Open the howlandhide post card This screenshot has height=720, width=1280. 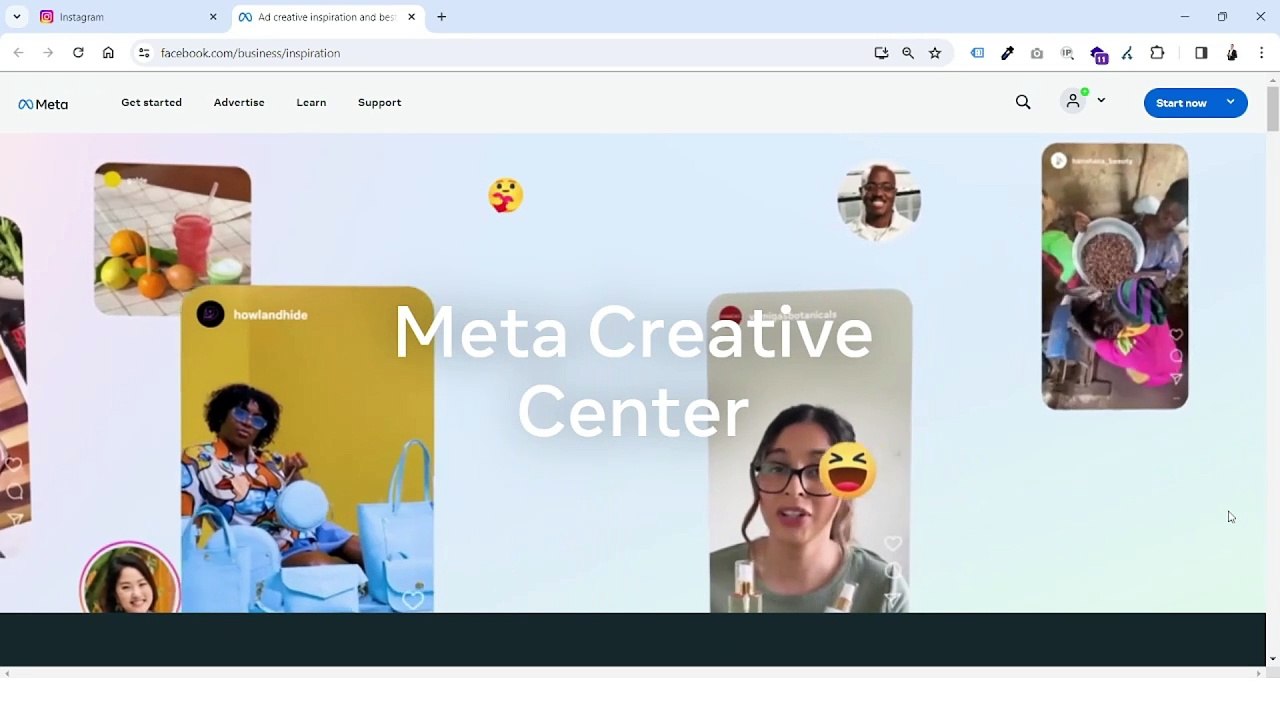[x=307, y=450]
